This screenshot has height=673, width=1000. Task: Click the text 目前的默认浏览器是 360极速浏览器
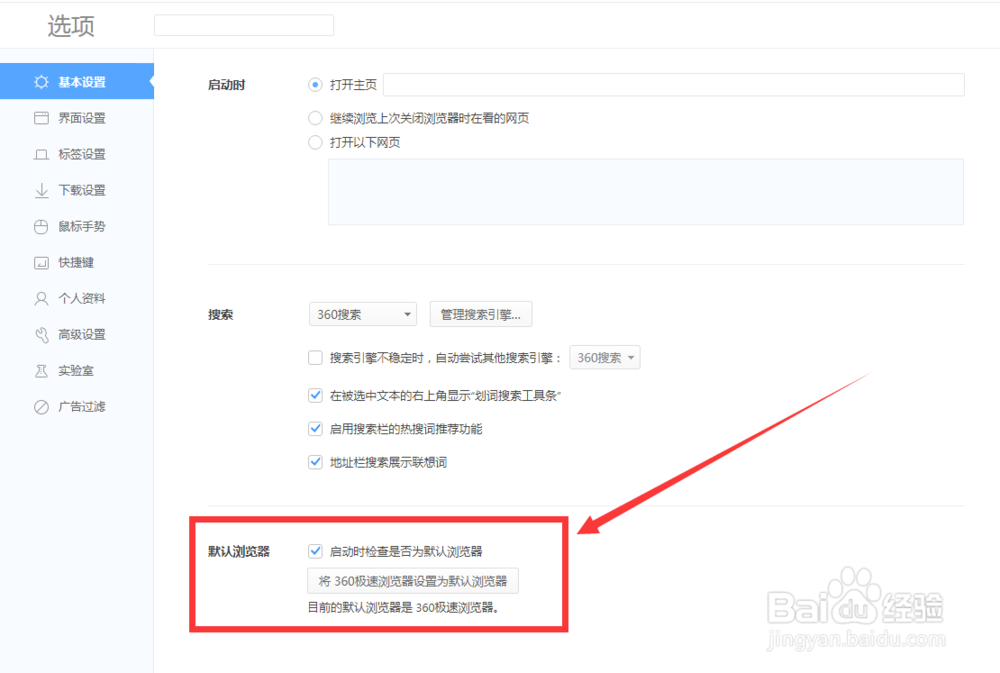pyautogui.click(x=403, y=608)
